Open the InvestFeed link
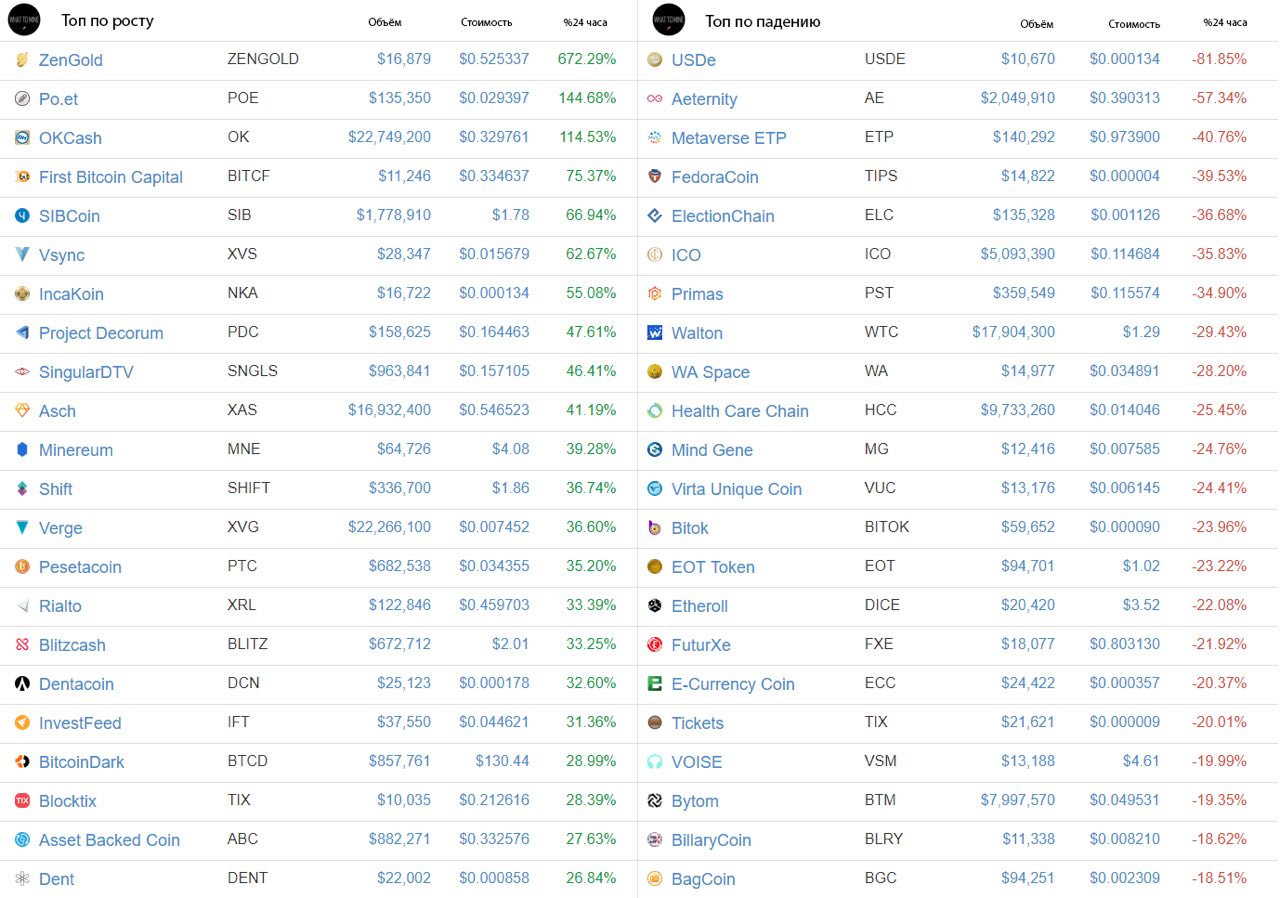Image resolution: width=1280 pixels, height=898 pixels. pyautogui.click(x=80, y=723)
